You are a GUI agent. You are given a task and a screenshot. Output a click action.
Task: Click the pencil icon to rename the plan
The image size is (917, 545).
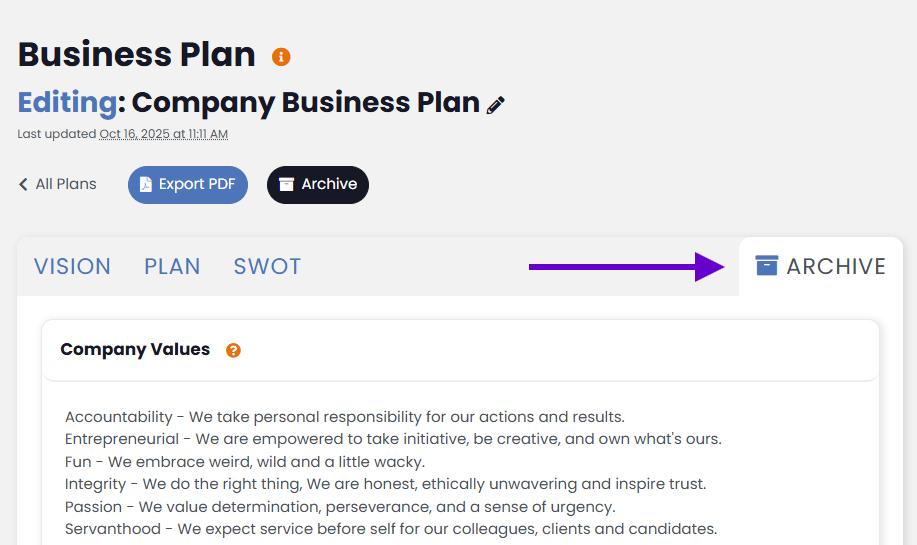tap(496, 105)
